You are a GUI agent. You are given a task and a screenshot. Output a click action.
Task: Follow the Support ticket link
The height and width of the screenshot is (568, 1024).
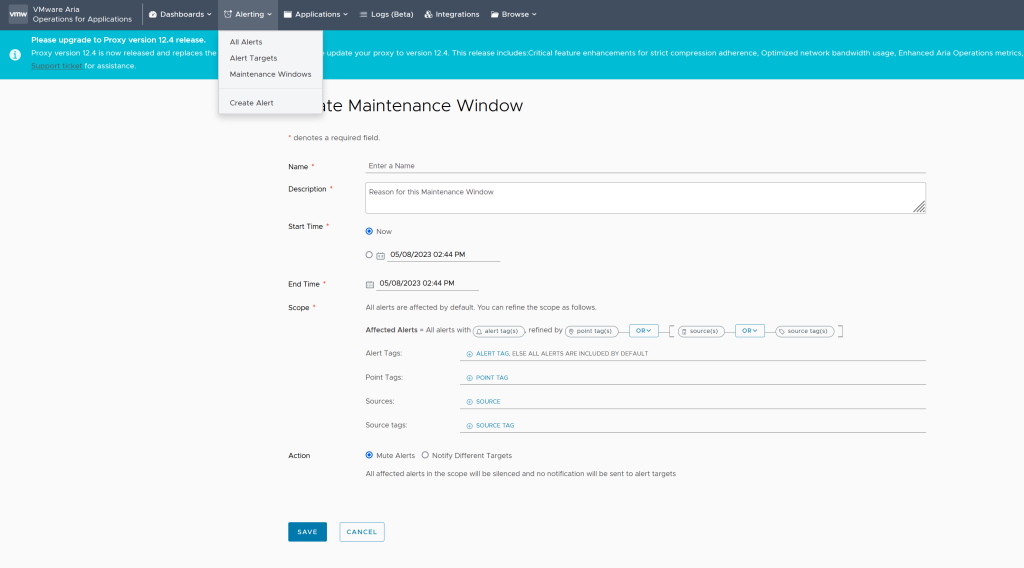[x=56, y=66]
